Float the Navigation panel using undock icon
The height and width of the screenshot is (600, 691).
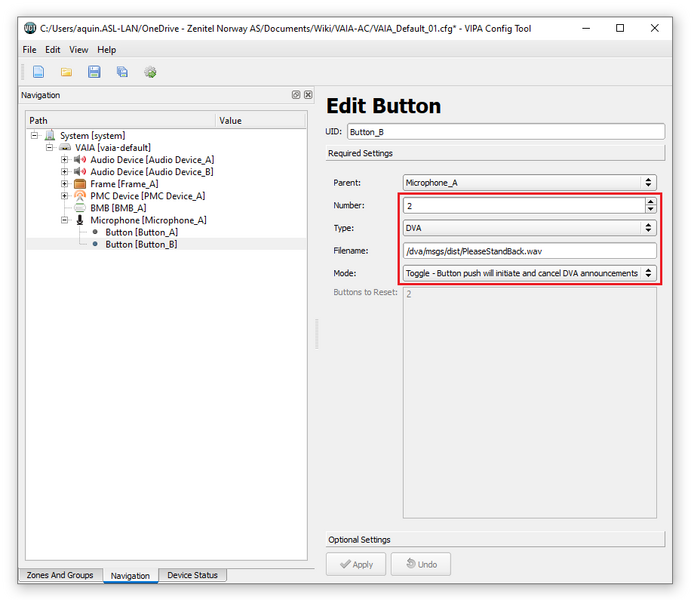coord(296,95)
